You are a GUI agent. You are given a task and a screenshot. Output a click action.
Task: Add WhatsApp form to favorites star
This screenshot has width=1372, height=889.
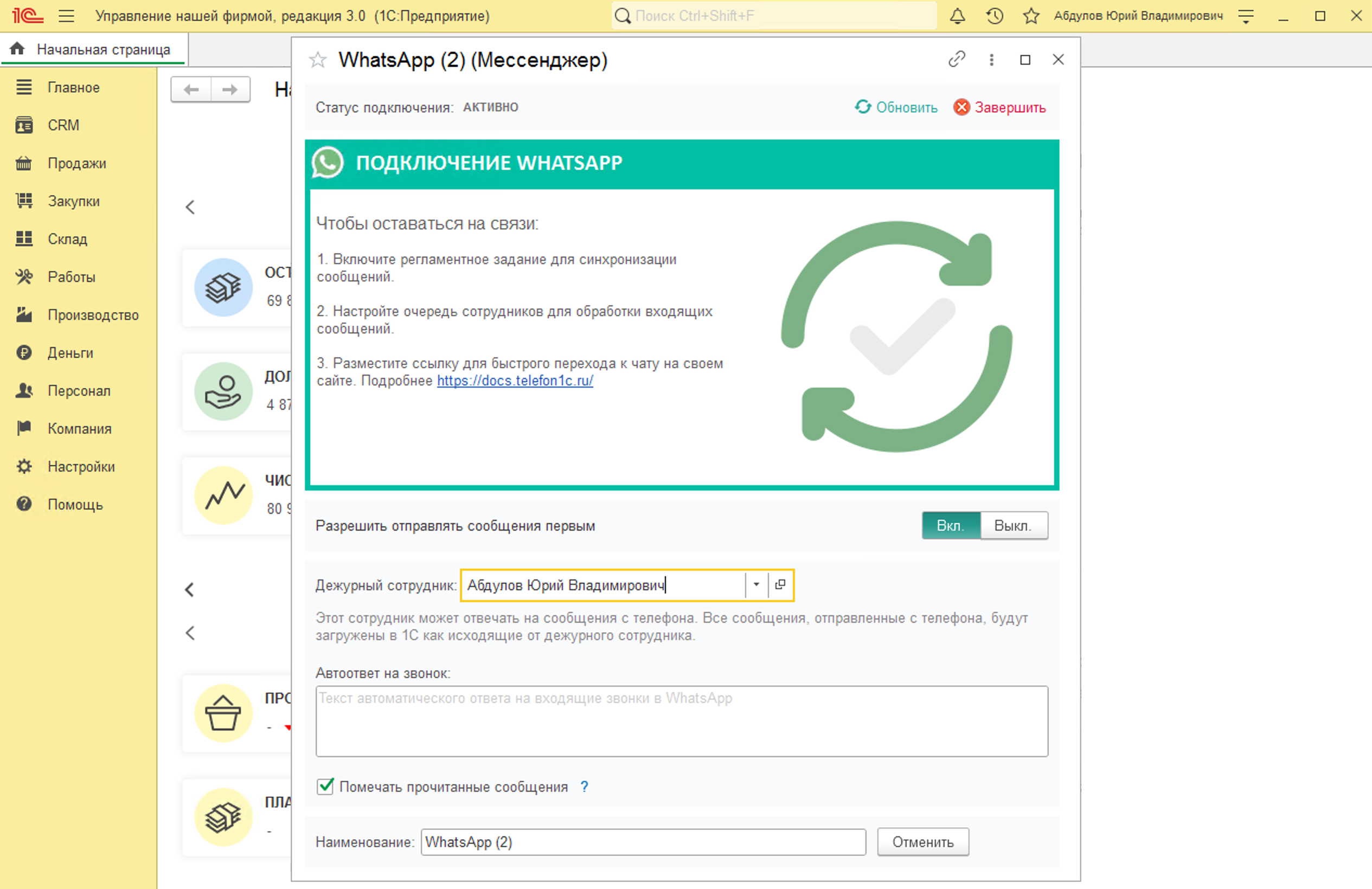click(318, 59)
